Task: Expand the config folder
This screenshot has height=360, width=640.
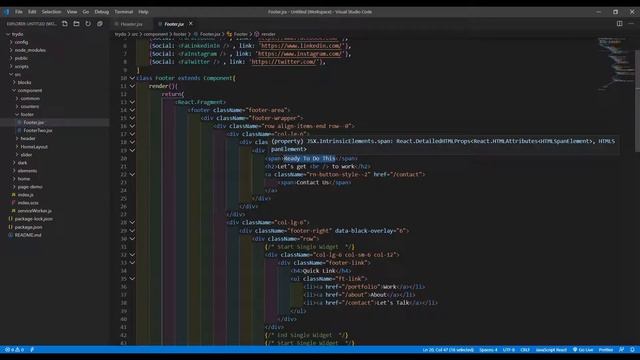Action: tap(21, 42)
